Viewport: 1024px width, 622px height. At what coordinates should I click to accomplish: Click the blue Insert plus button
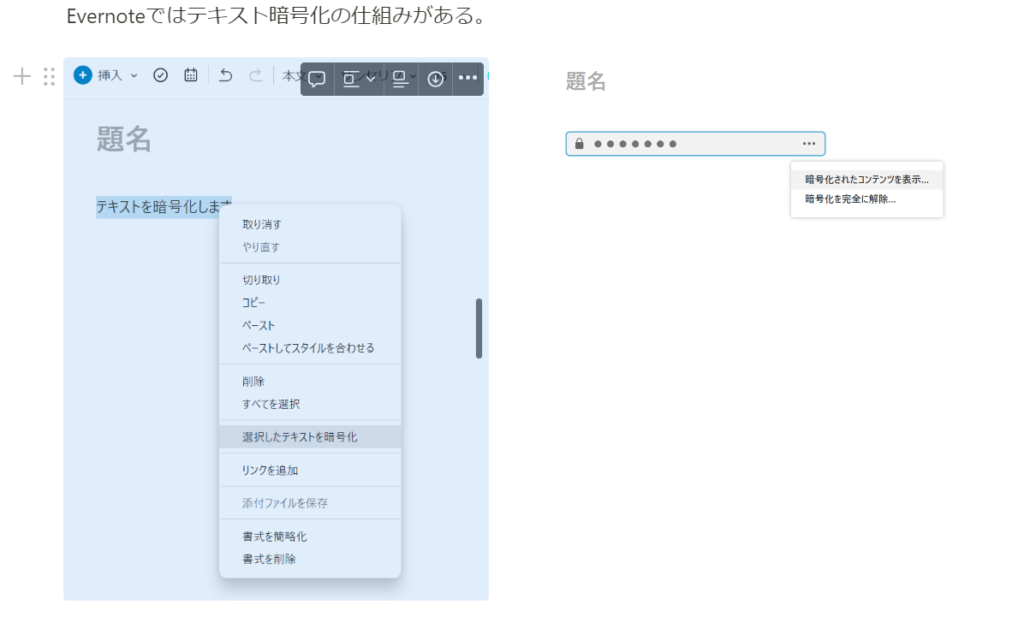click(x=82, y=75)
